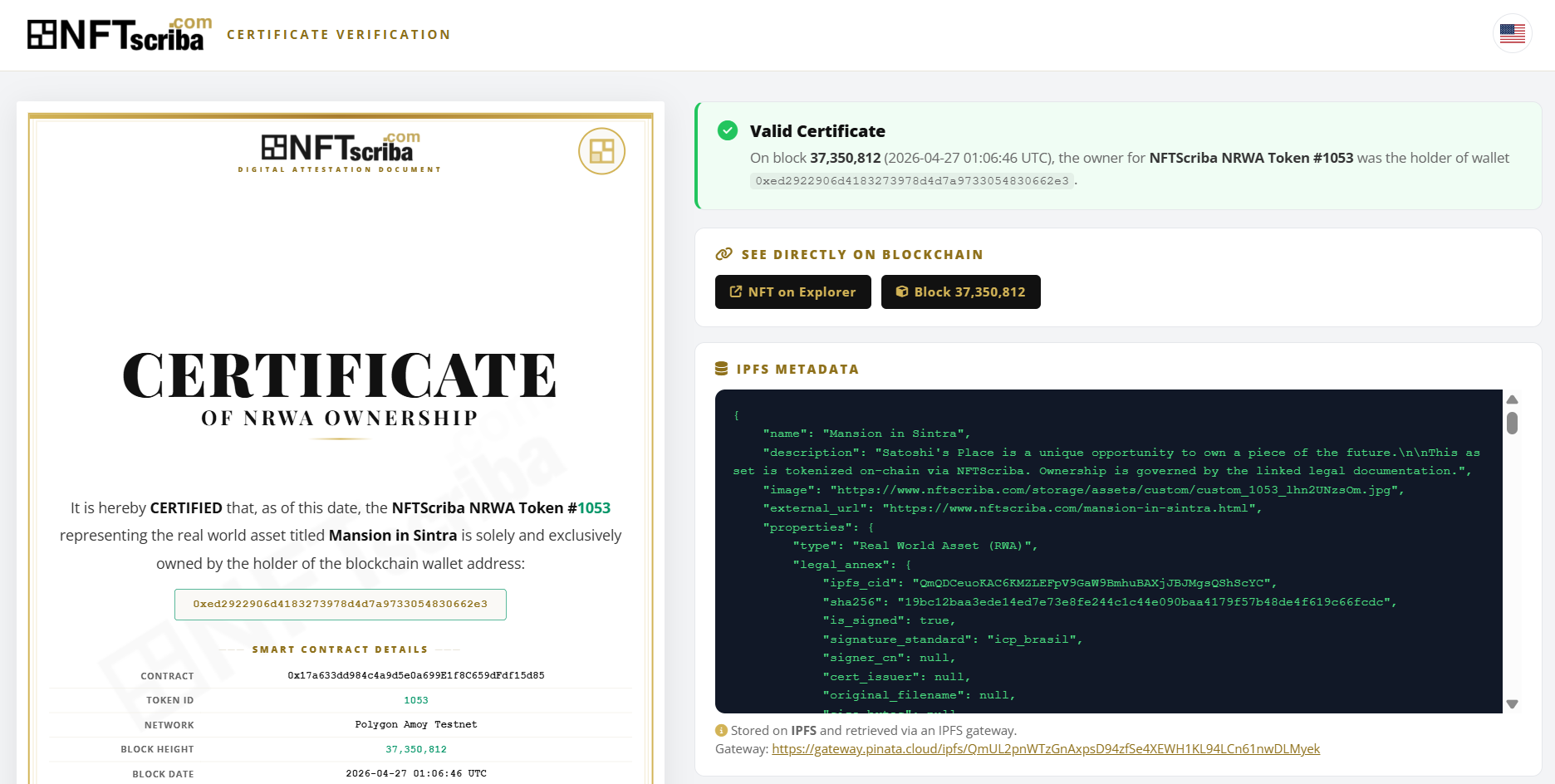Click the info icon before Stored on IPFS
1555x784 pixels.
point(721,731)
